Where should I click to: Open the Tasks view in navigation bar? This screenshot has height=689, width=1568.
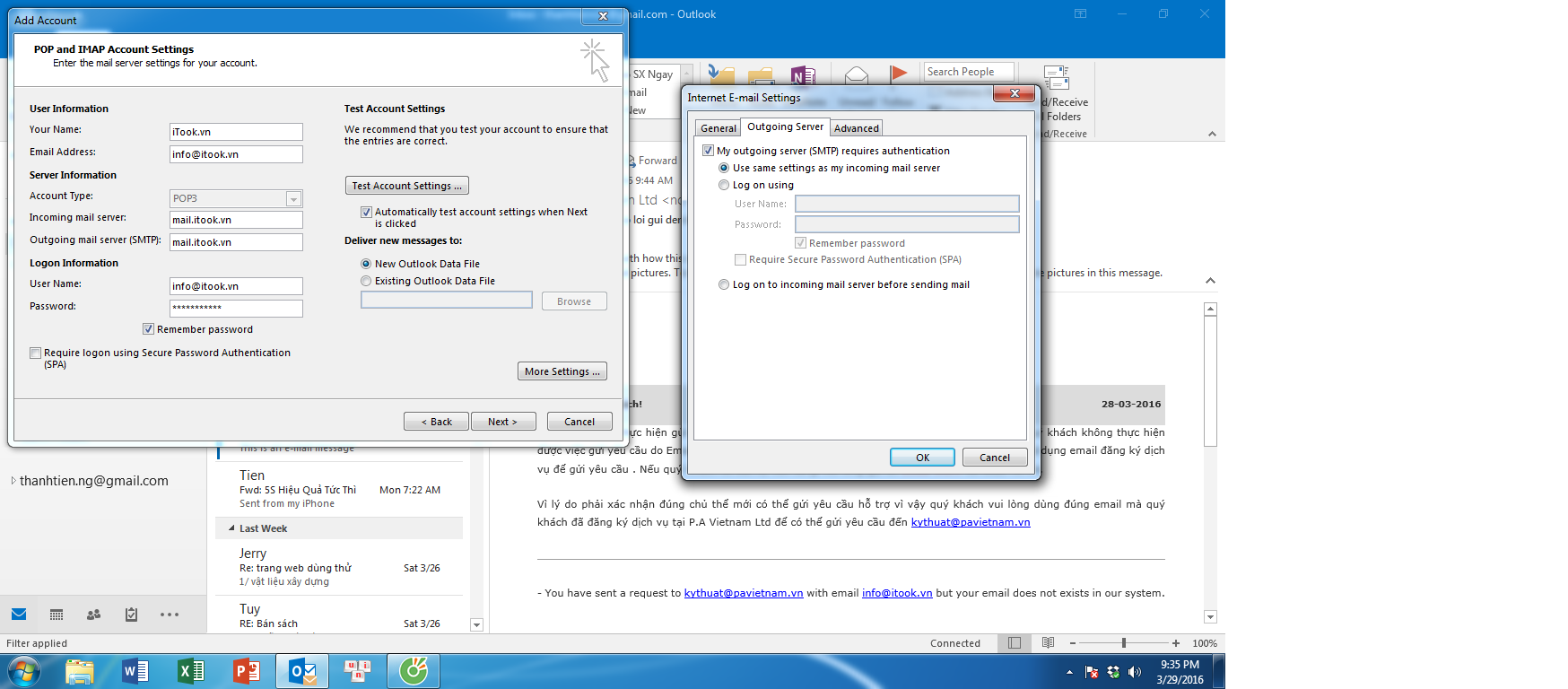(x=131, y=615)
